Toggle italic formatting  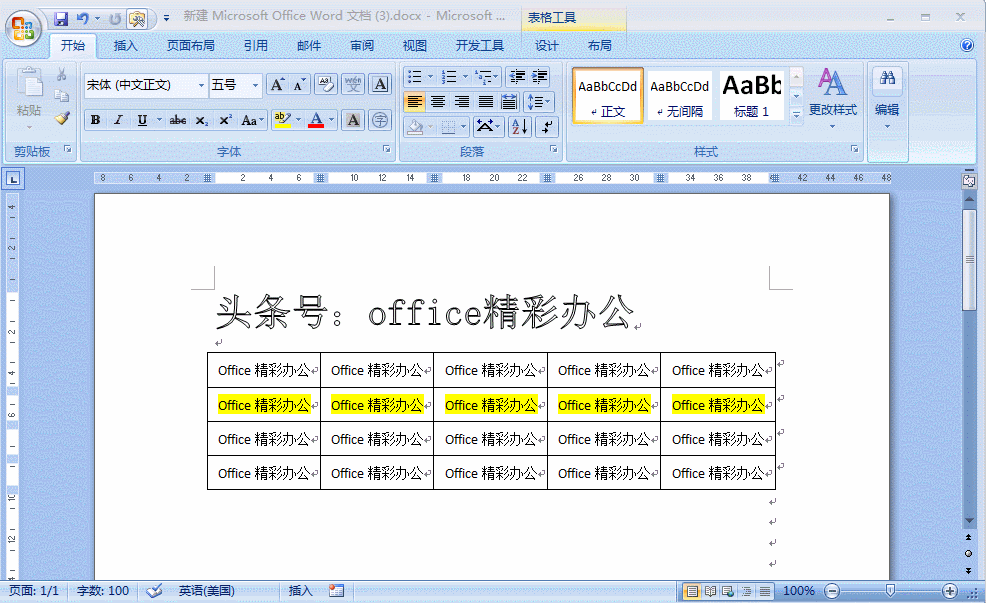coord(118,120)
